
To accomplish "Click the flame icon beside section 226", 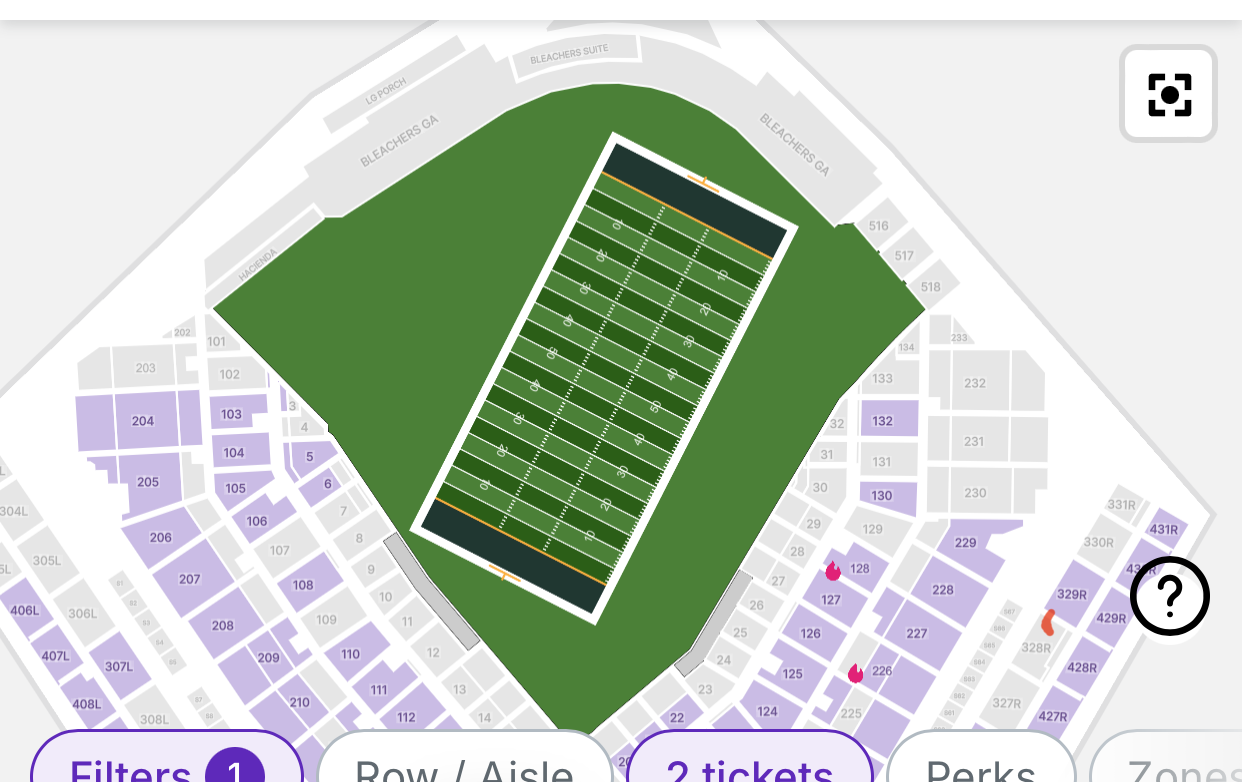I will click(855, 674).
